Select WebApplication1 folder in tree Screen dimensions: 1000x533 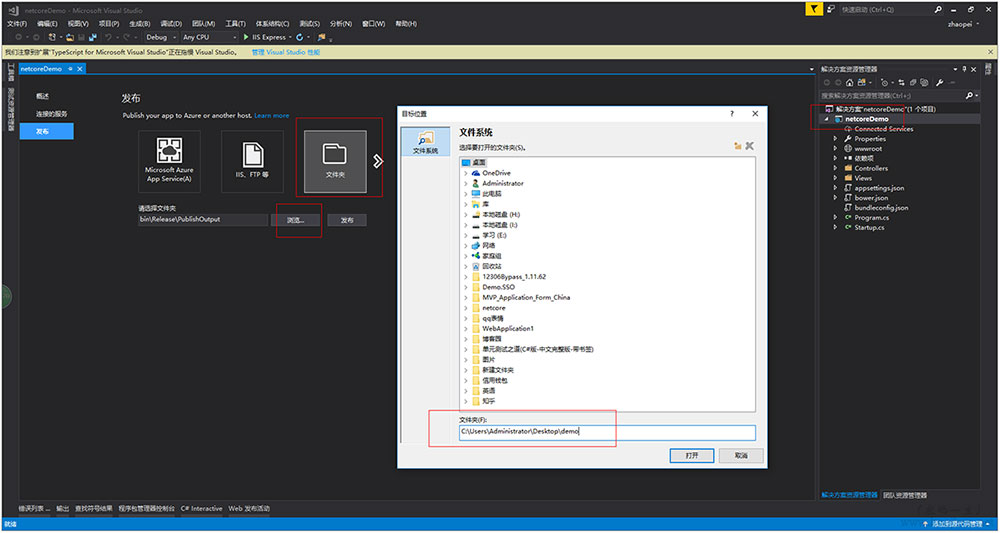pos(508,328)
